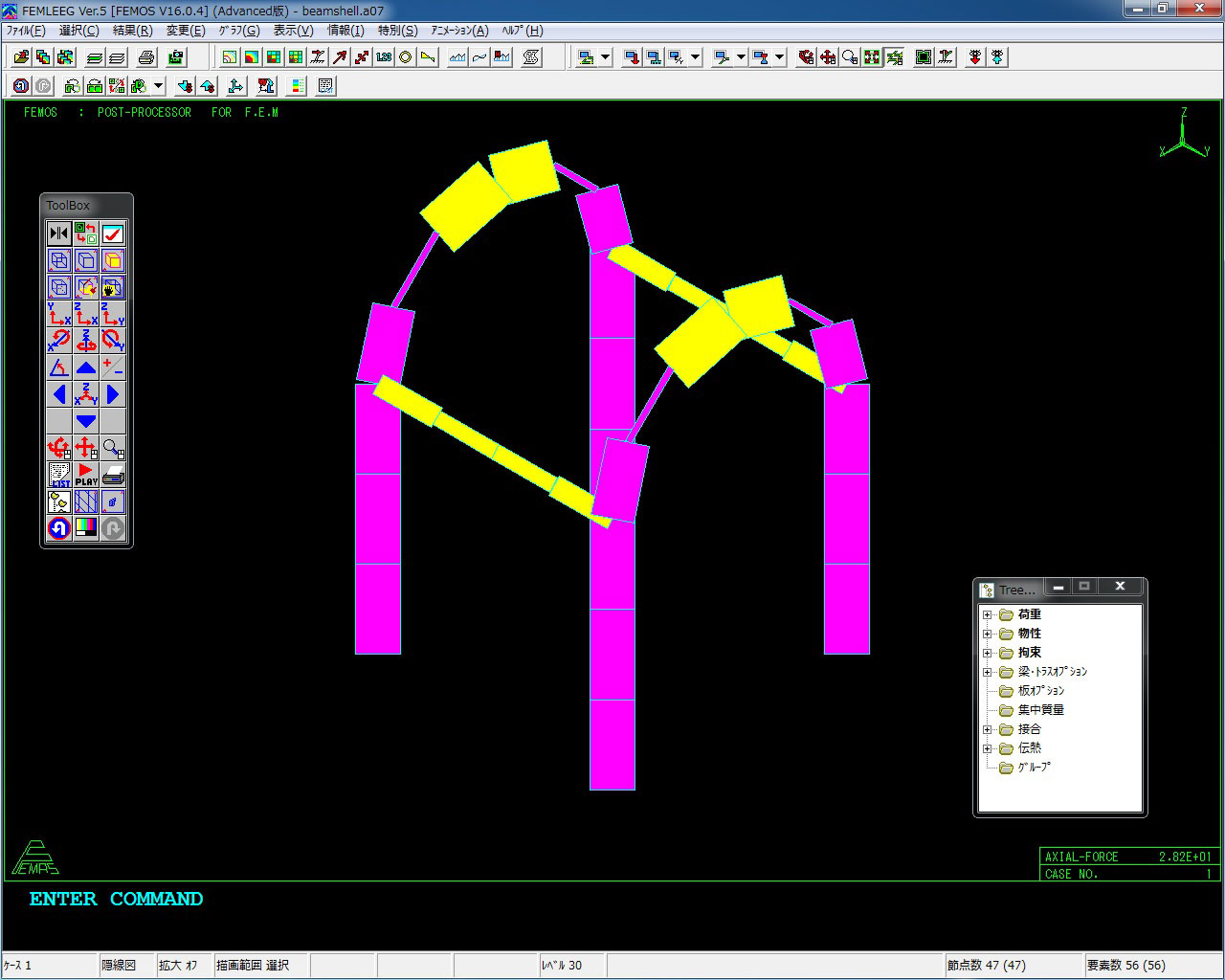The width and height of the screenshot is (1225, 980).
Task: Set the view to the Y-X plane
Action: (x=59, y=314)
